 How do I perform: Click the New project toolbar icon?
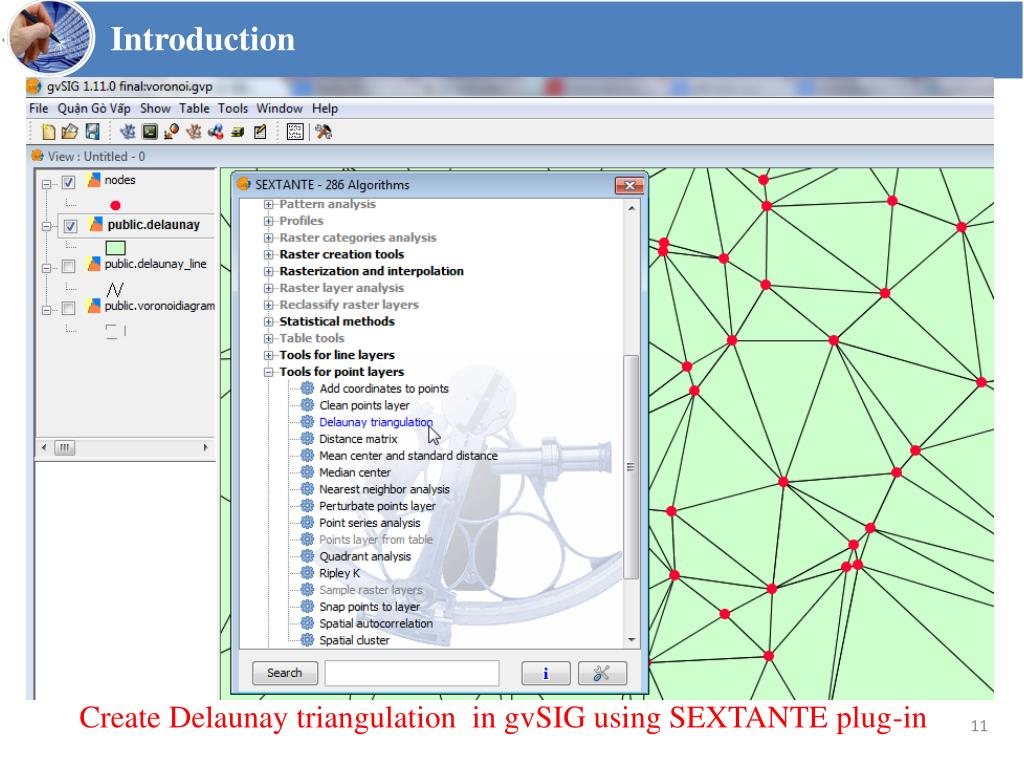[48, 132]
